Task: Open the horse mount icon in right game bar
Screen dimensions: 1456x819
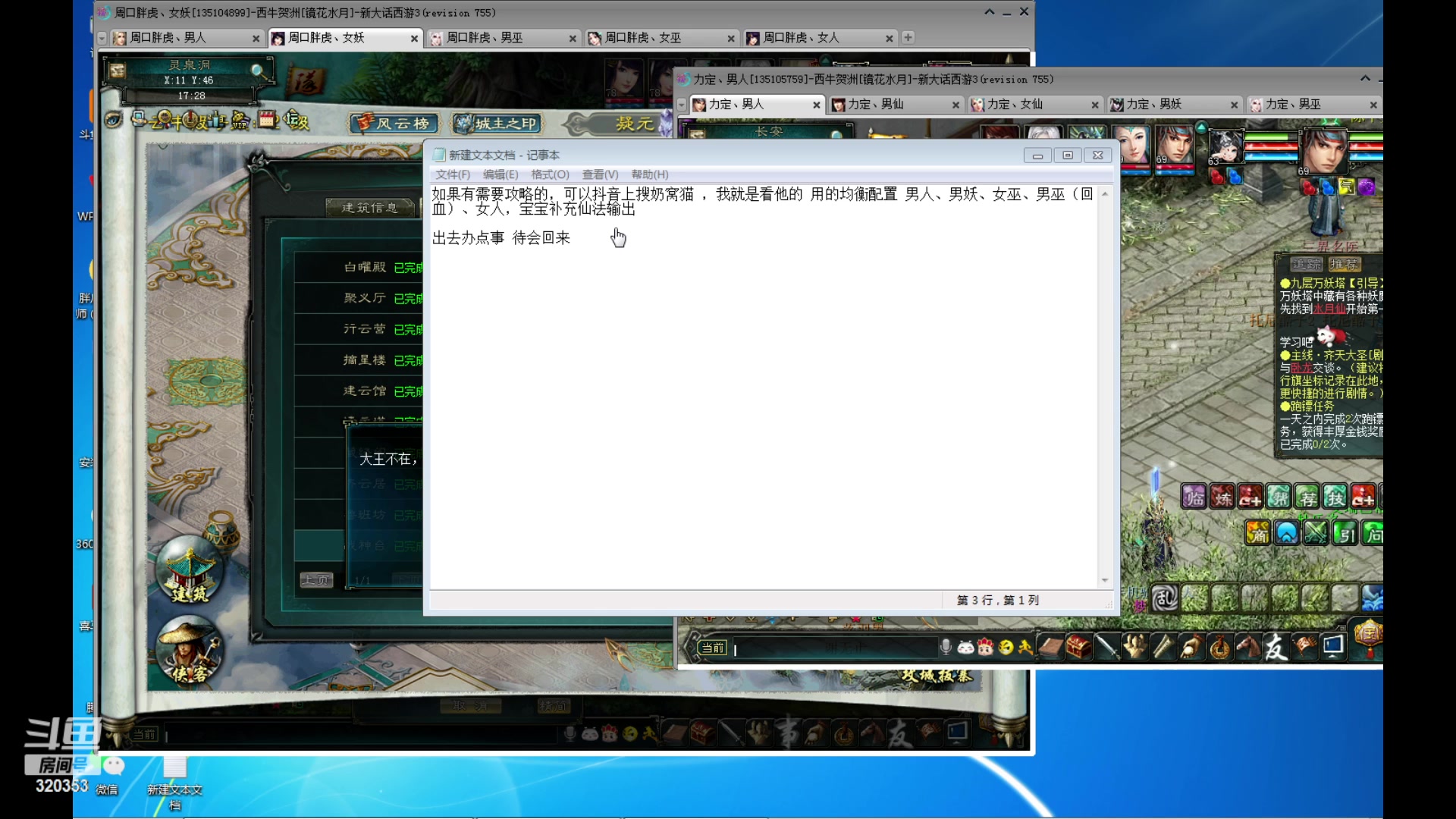Action: [1247, 647]
